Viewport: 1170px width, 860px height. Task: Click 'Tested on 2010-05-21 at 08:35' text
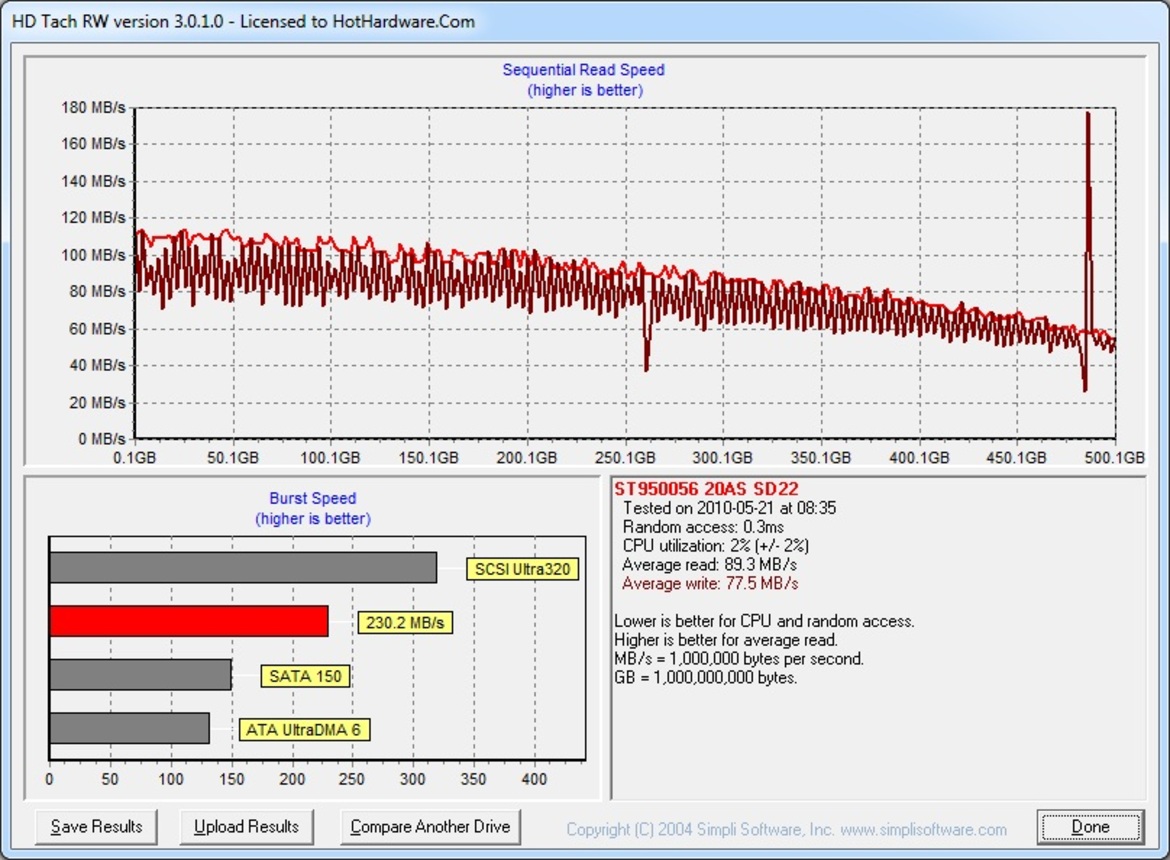730,508
